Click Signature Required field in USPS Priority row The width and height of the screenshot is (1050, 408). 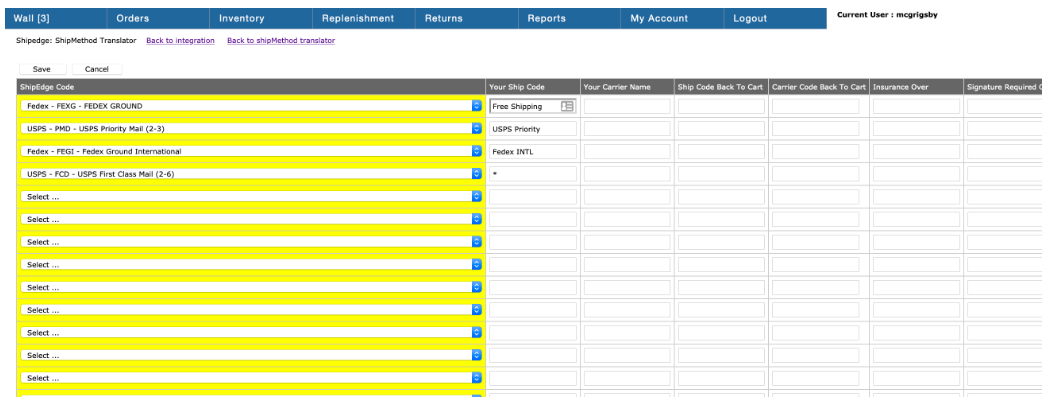(x=1004, y=129)
